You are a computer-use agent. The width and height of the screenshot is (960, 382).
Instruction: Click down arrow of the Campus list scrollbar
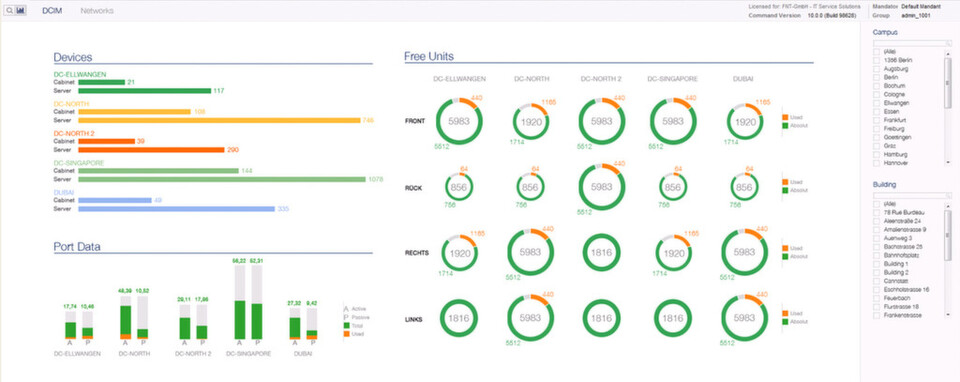948,163
